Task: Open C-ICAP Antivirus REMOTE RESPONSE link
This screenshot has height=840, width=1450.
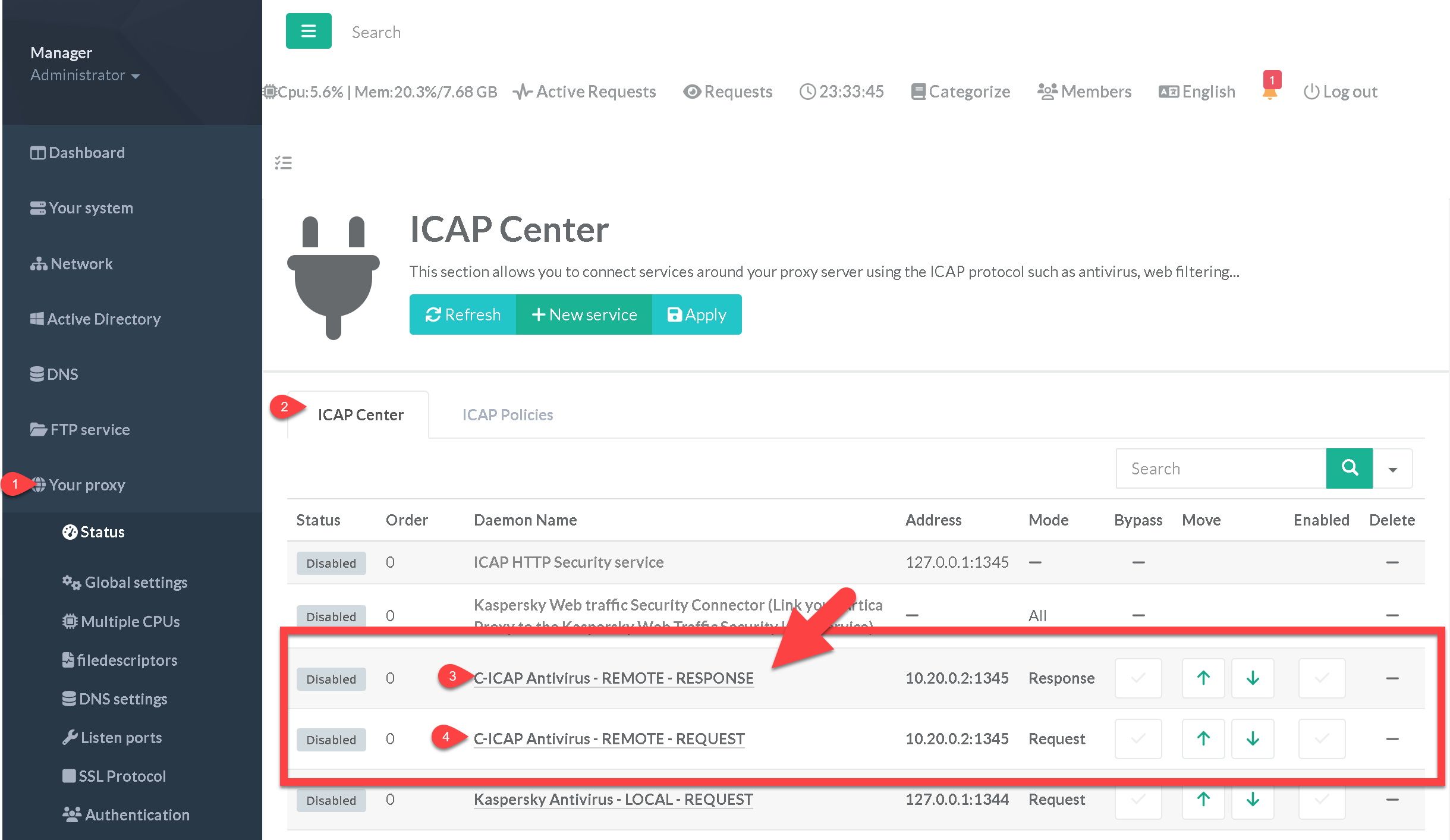Action: [613, 678]
